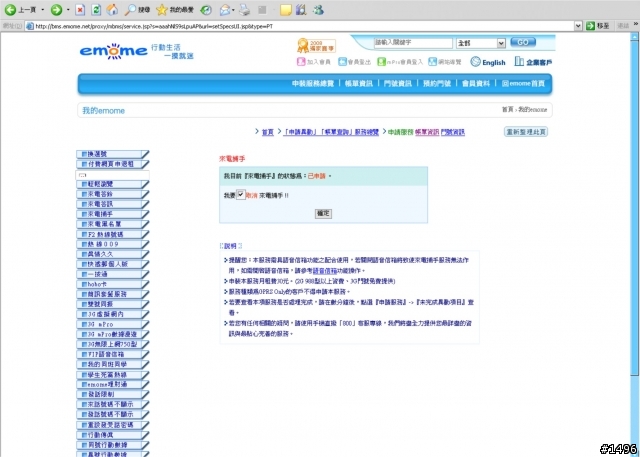
Task: Click the pink 加入會員 icon
Action: point(301,62)
